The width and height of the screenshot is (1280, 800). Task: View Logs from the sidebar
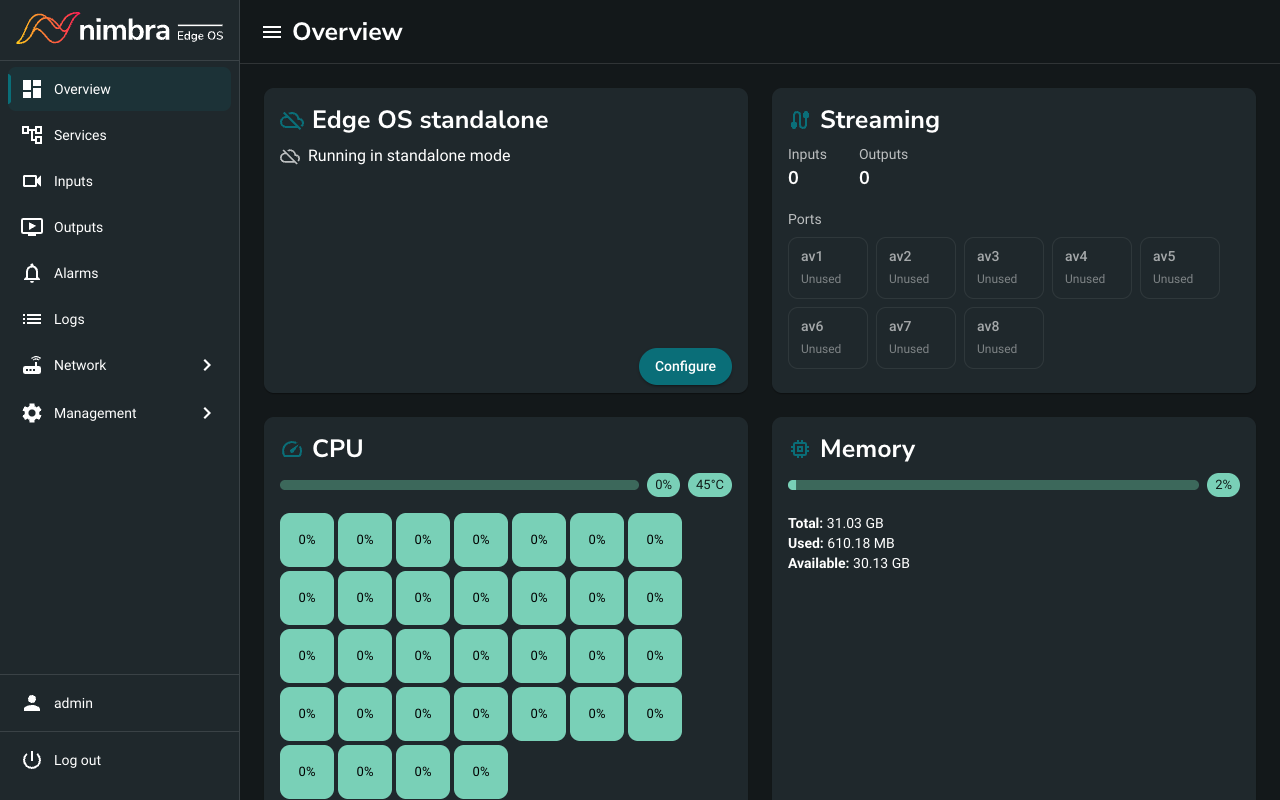[x=120, y=319]
